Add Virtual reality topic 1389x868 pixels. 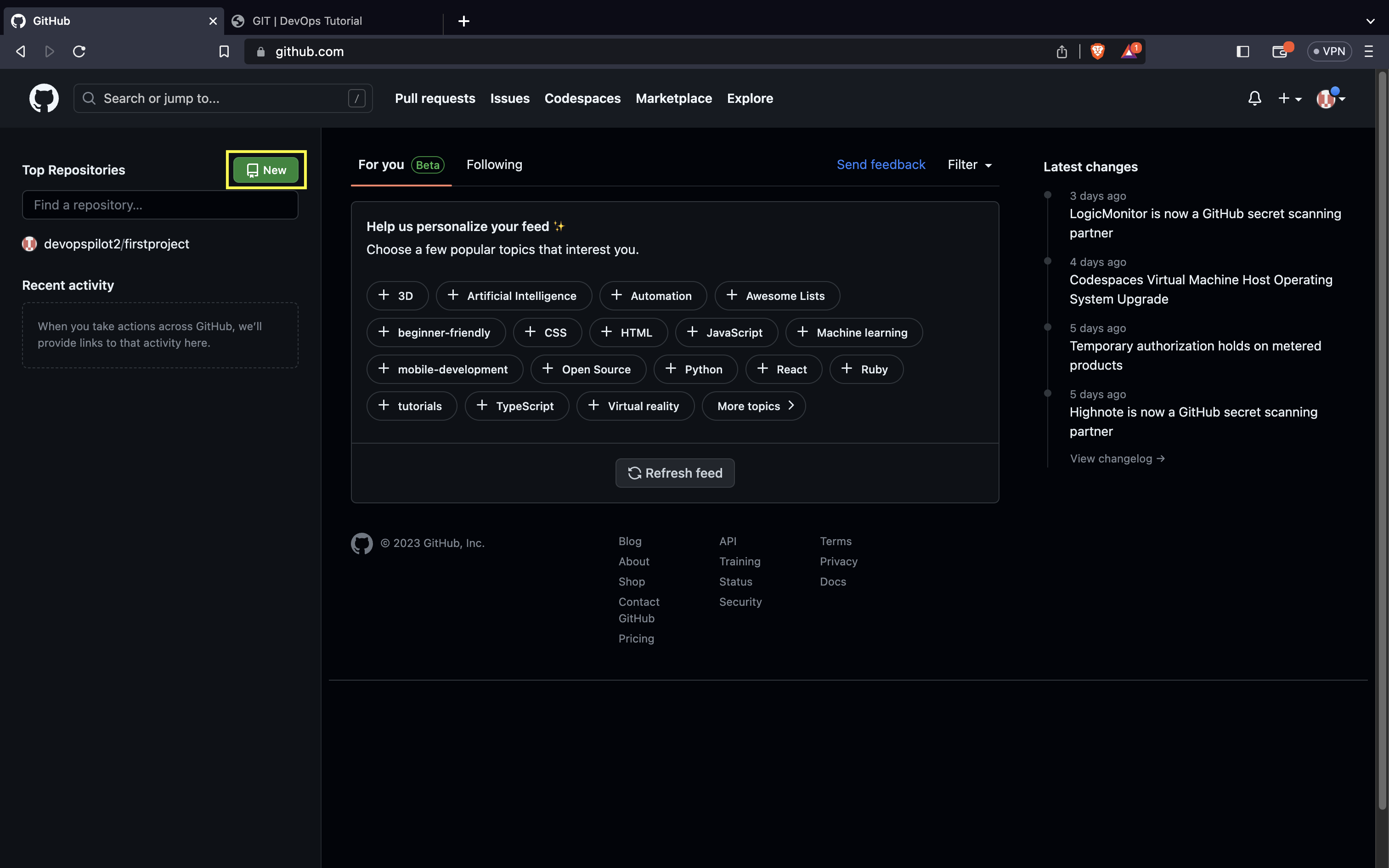pos(635,406)
